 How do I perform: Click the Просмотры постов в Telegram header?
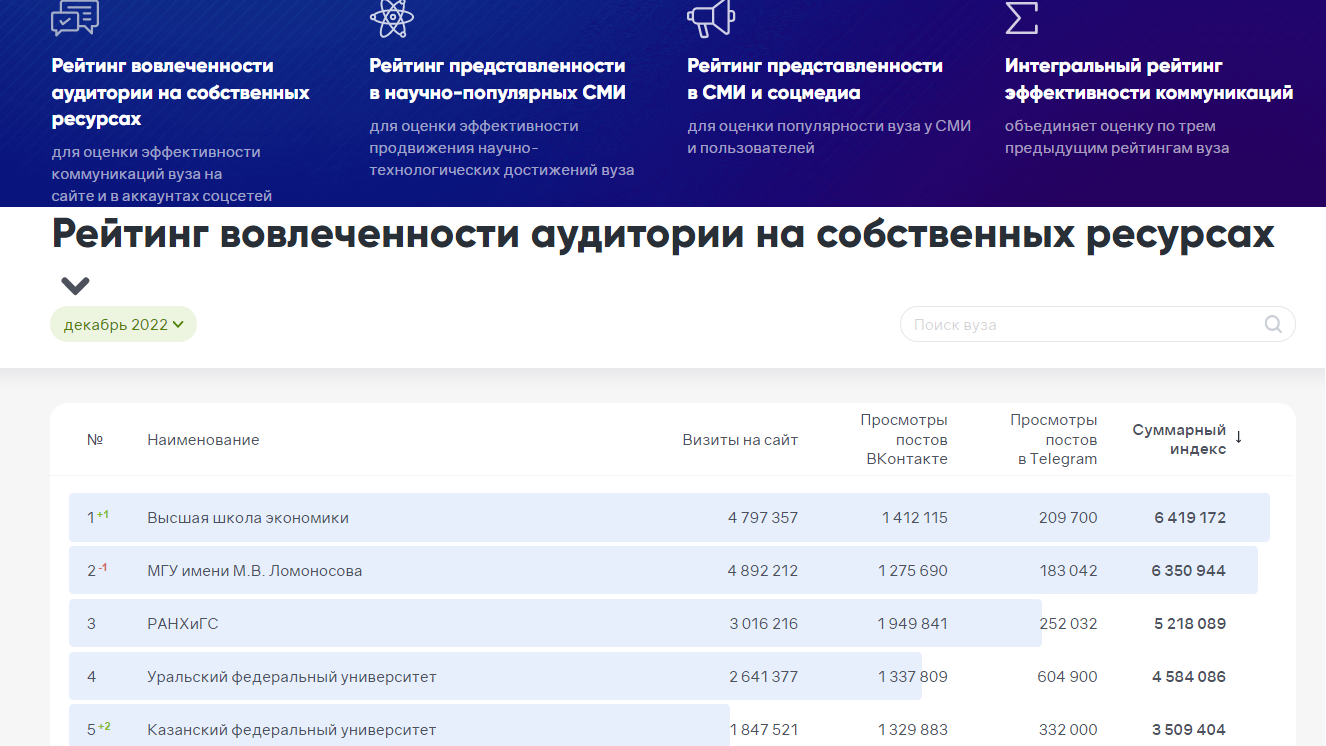[1054, 440]
